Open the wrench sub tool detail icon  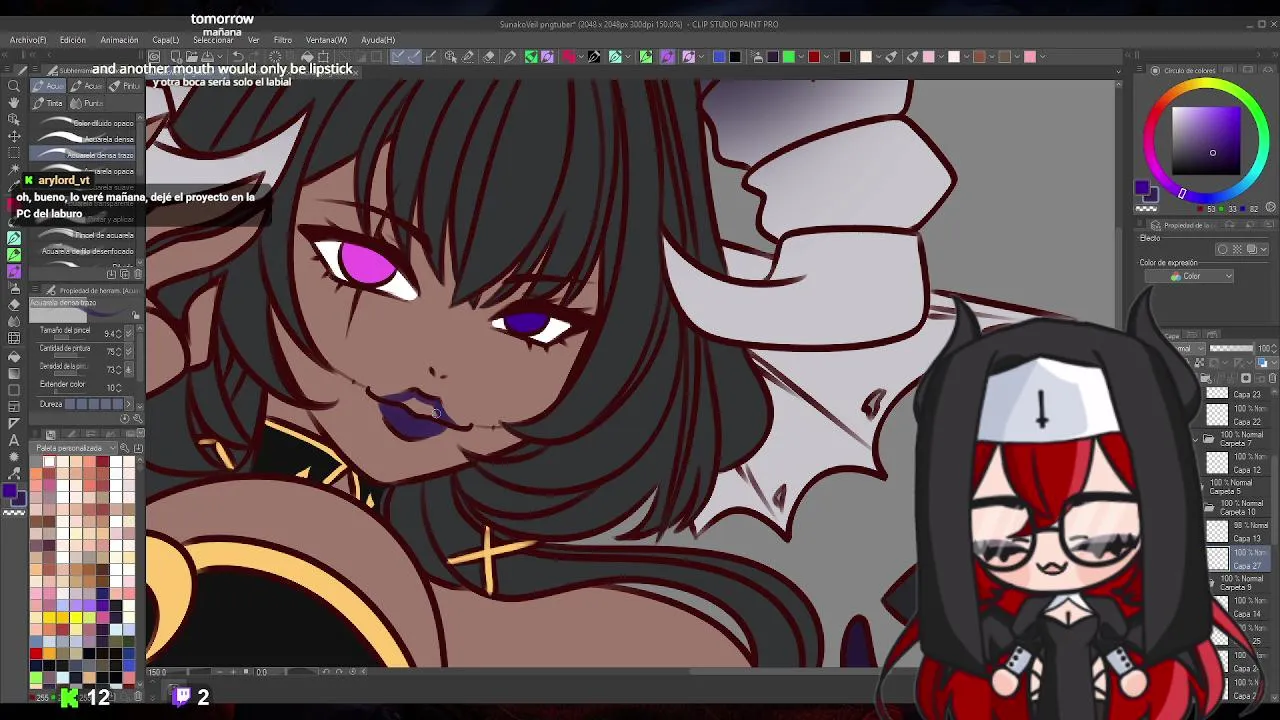click(137, 418)
